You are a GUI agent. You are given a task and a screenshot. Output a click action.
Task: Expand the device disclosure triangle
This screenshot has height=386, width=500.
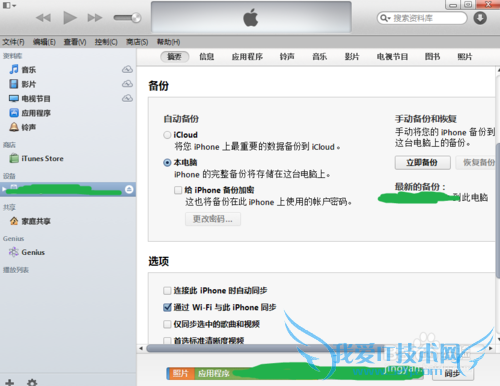[x=4, y=189]
